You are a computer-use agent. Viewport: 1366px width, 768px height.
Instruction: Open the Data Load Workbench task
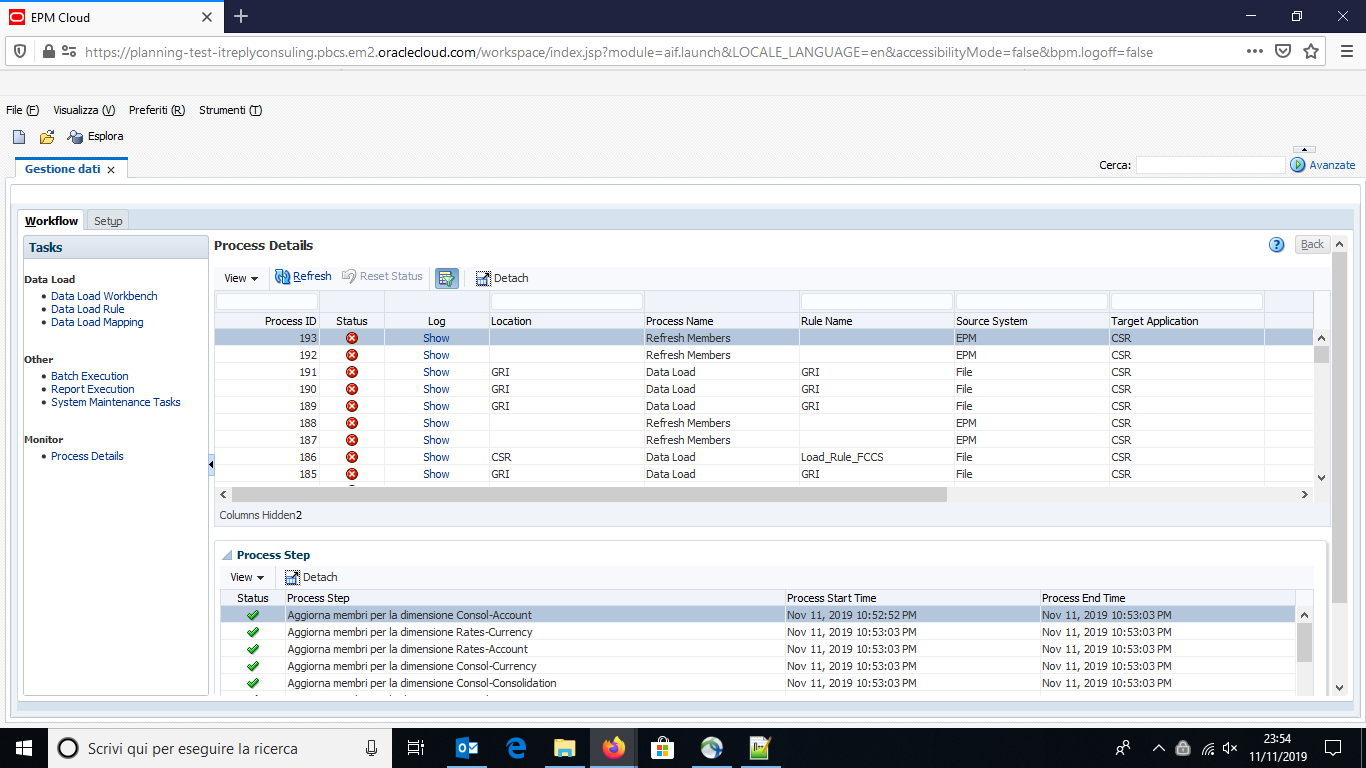click(104, 295)
